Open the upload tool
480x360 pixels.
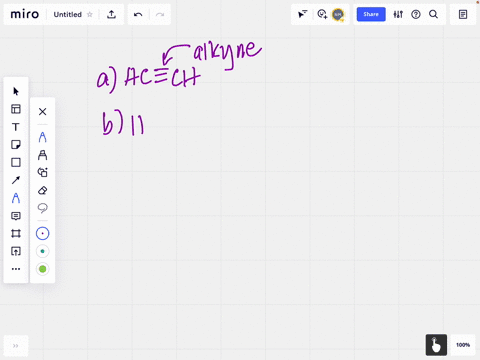click(x=16, y=251)
